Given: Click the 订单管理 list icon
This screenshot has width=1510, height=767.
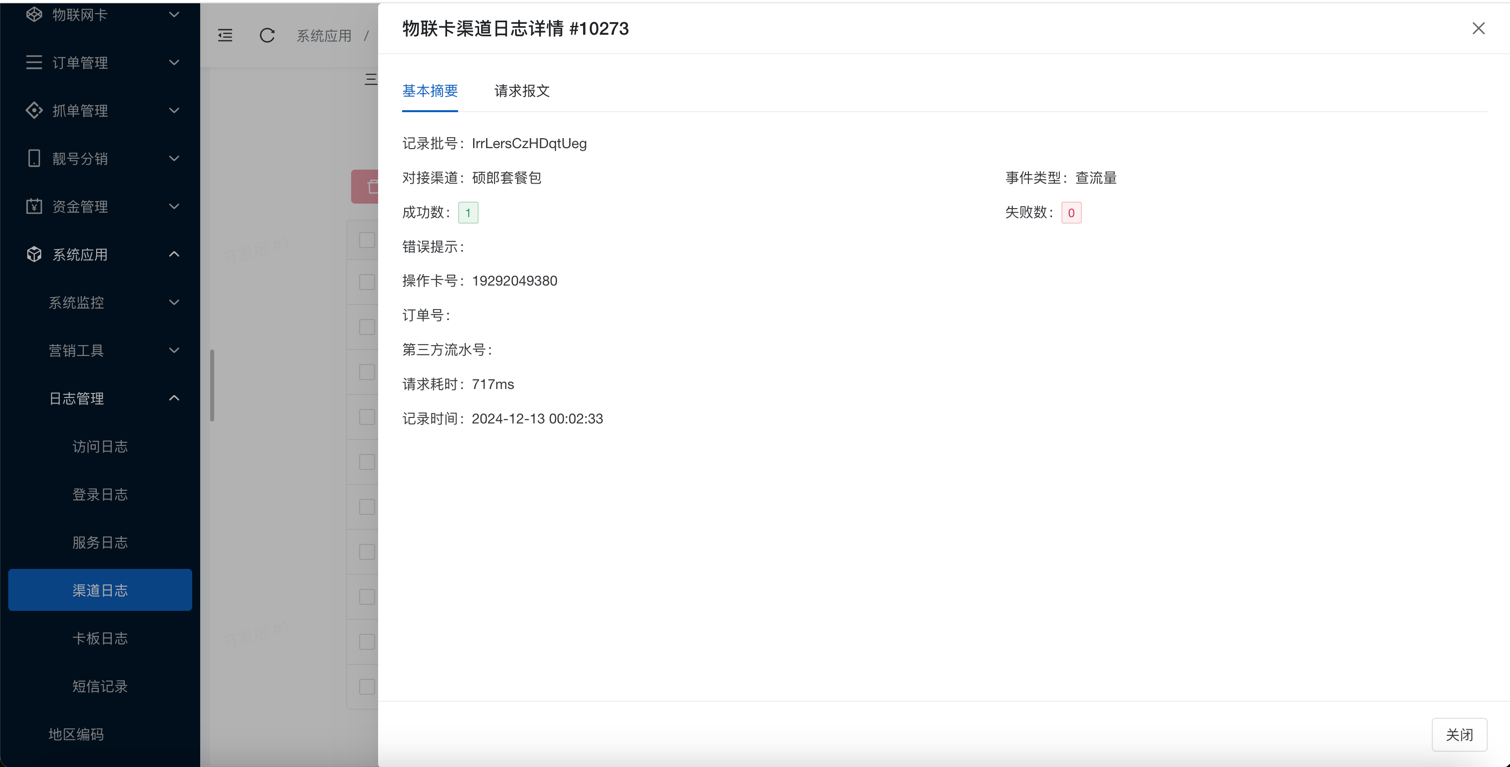Looking at the screenshot, I should pos(34,62).
